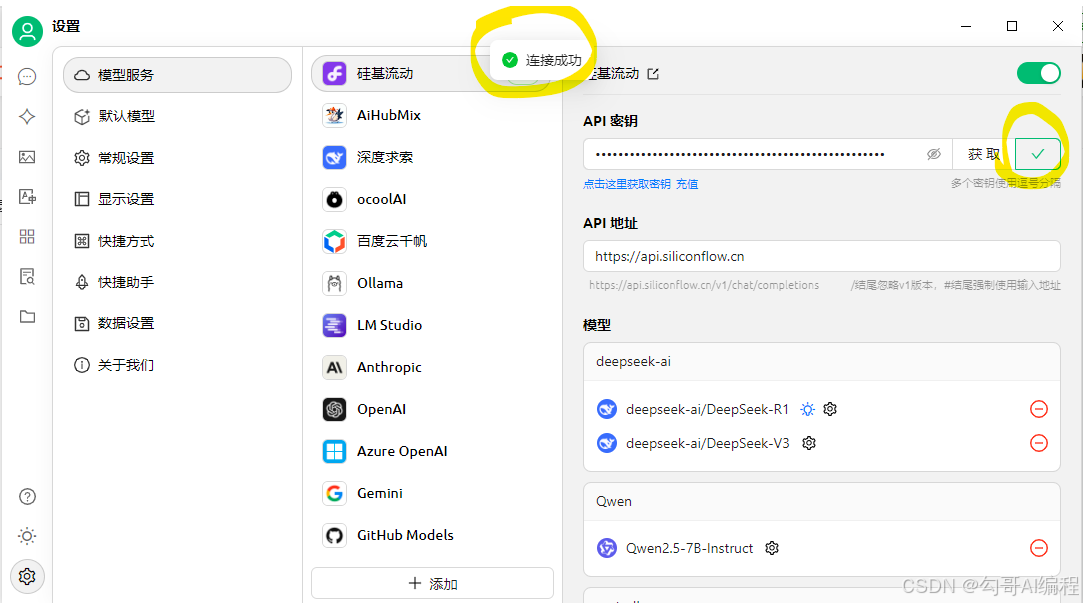Select 快捷方式 settings menu

click(178, 240)
